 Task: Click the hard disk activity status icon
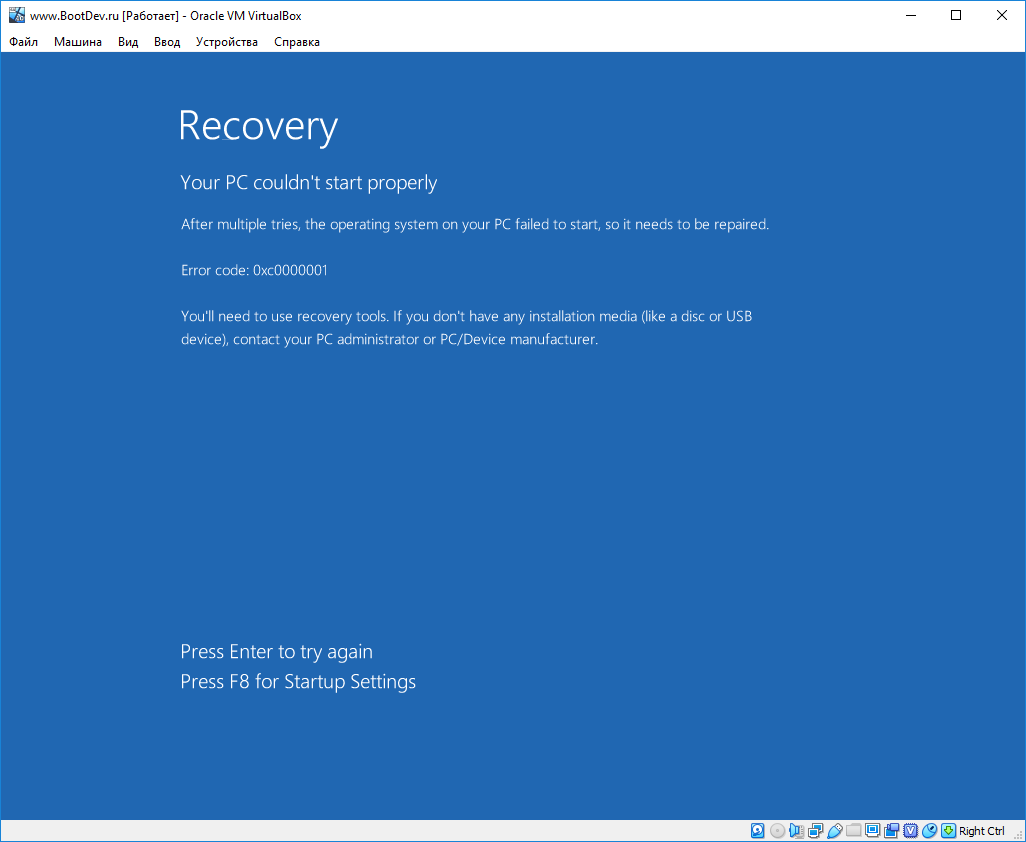coord(758,831)
